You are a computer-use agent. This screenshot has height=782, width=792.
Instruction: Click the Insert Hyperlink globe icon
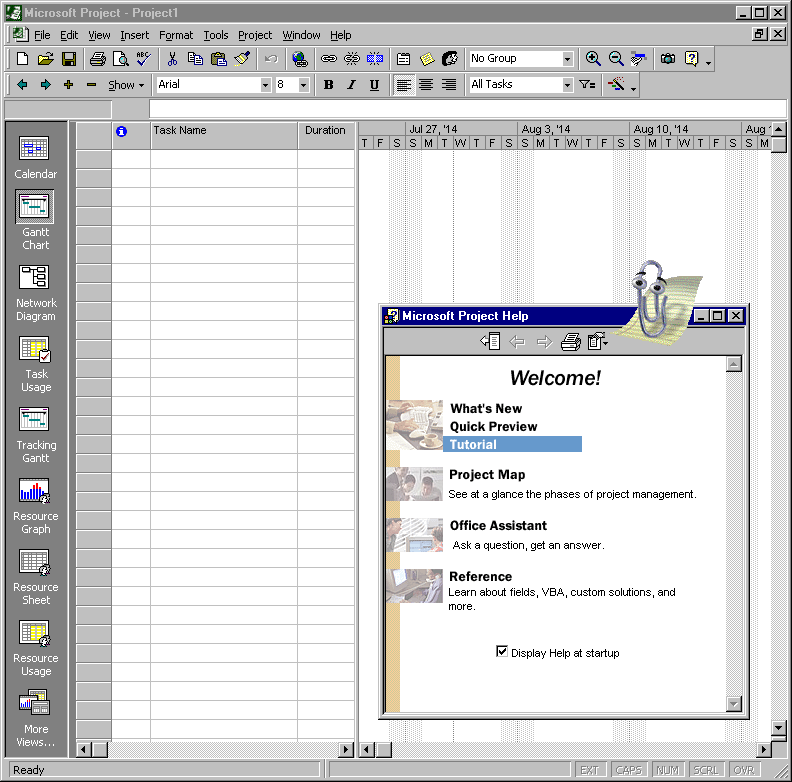[300, 59]
